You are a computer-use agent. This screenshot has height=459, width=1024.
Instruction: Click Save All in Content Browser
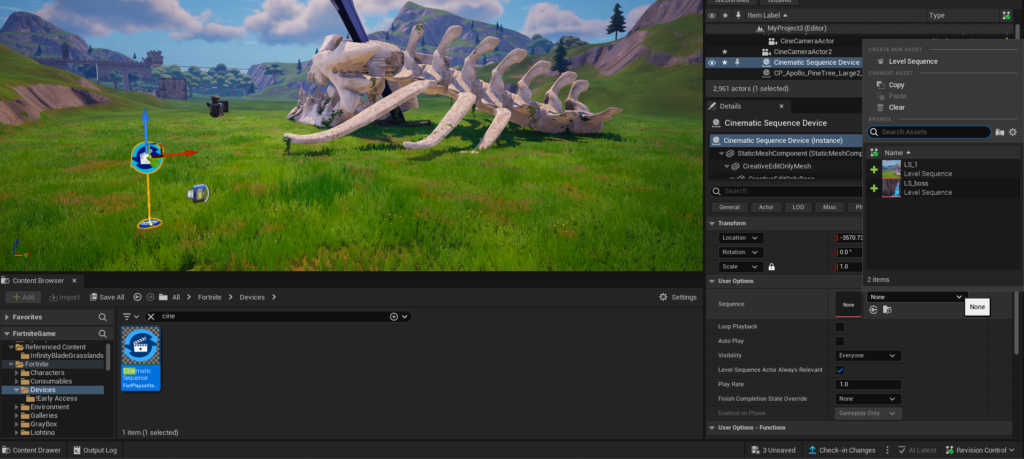click(106, 297)
